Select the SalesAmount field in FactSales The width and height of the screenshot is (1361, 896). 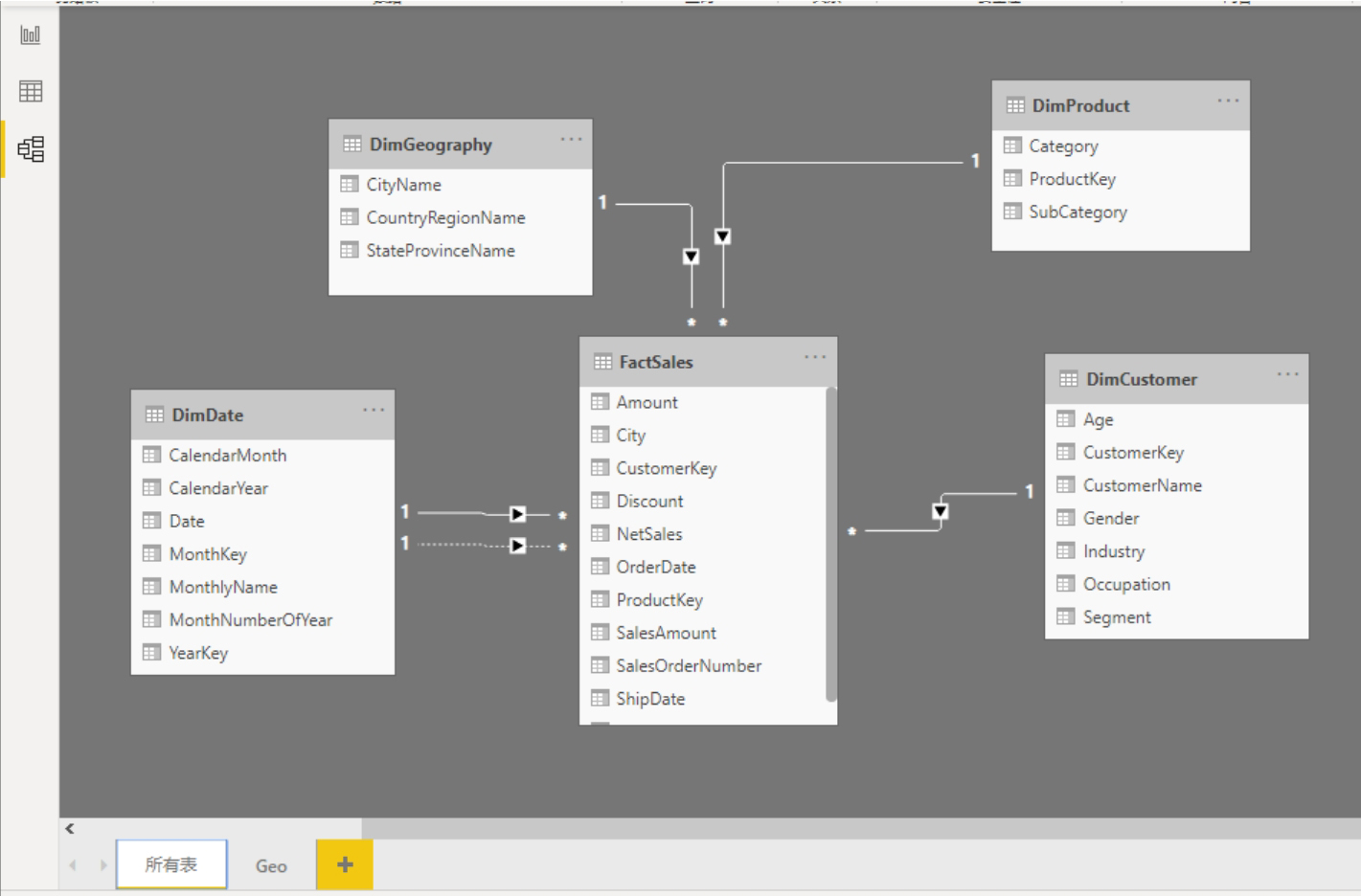(x=666, y=633)
